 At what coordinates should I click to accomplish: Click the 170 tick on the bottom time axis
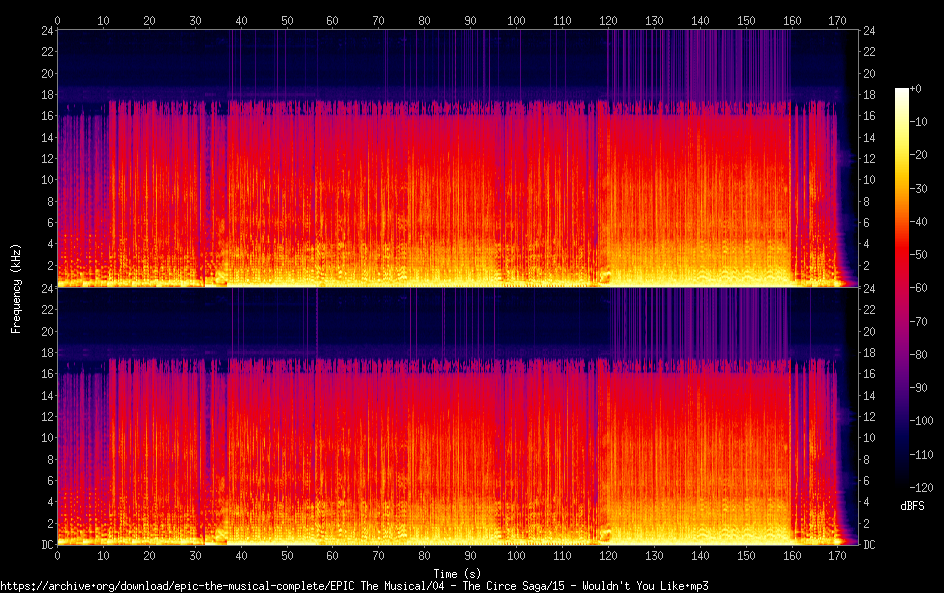836,556
